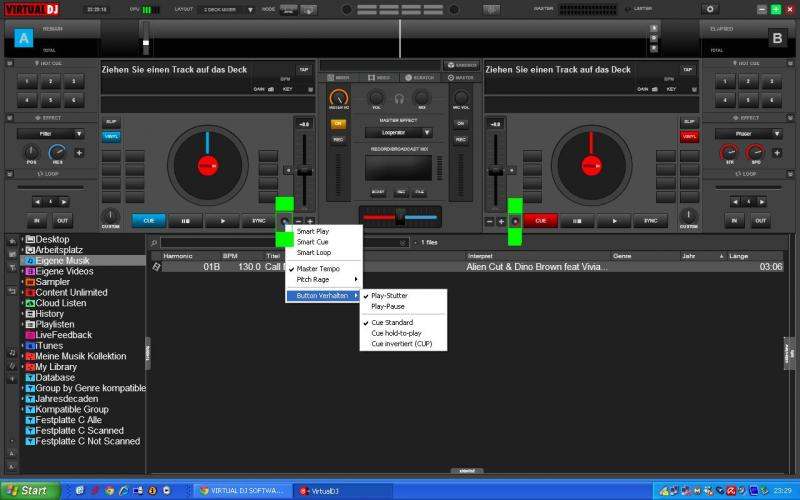This screenshot has width=800, height=500.
Task: Click deck A stutter/pause button
Action: point(186,221)
